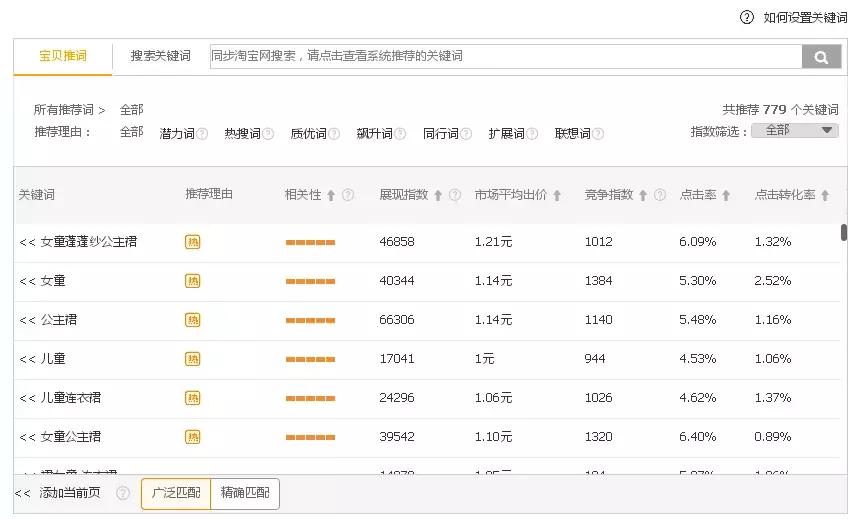848x519 pixels.
Task: Filter by 质优词
Action: (309, 134)
